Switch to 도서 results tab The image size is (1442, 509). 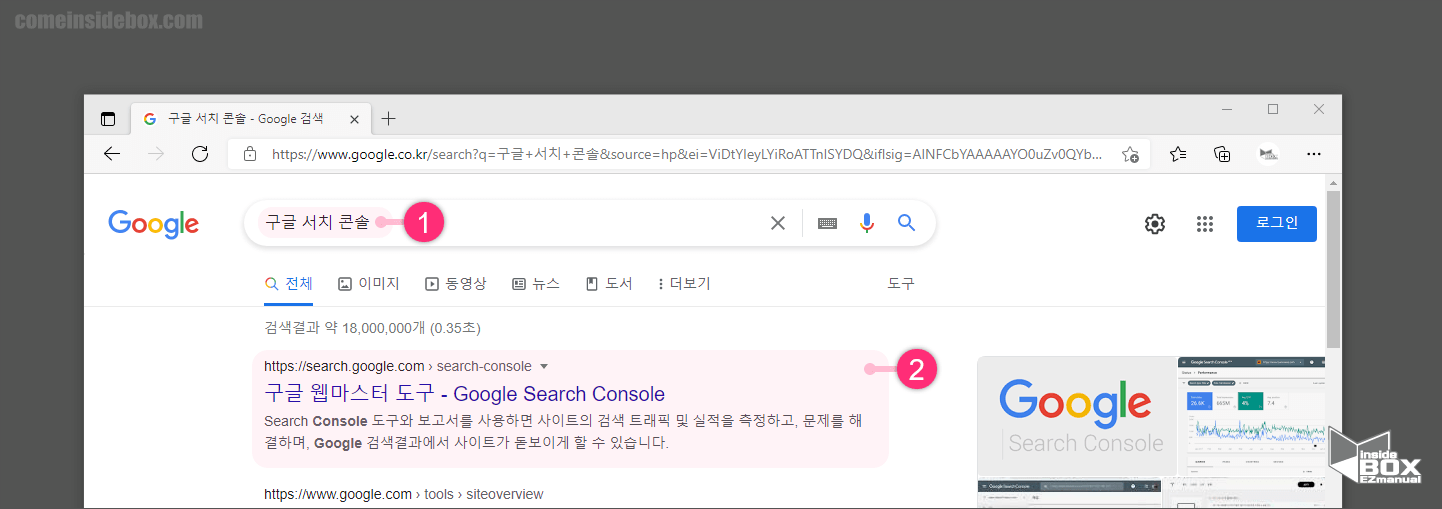click(x=609, y=284)
